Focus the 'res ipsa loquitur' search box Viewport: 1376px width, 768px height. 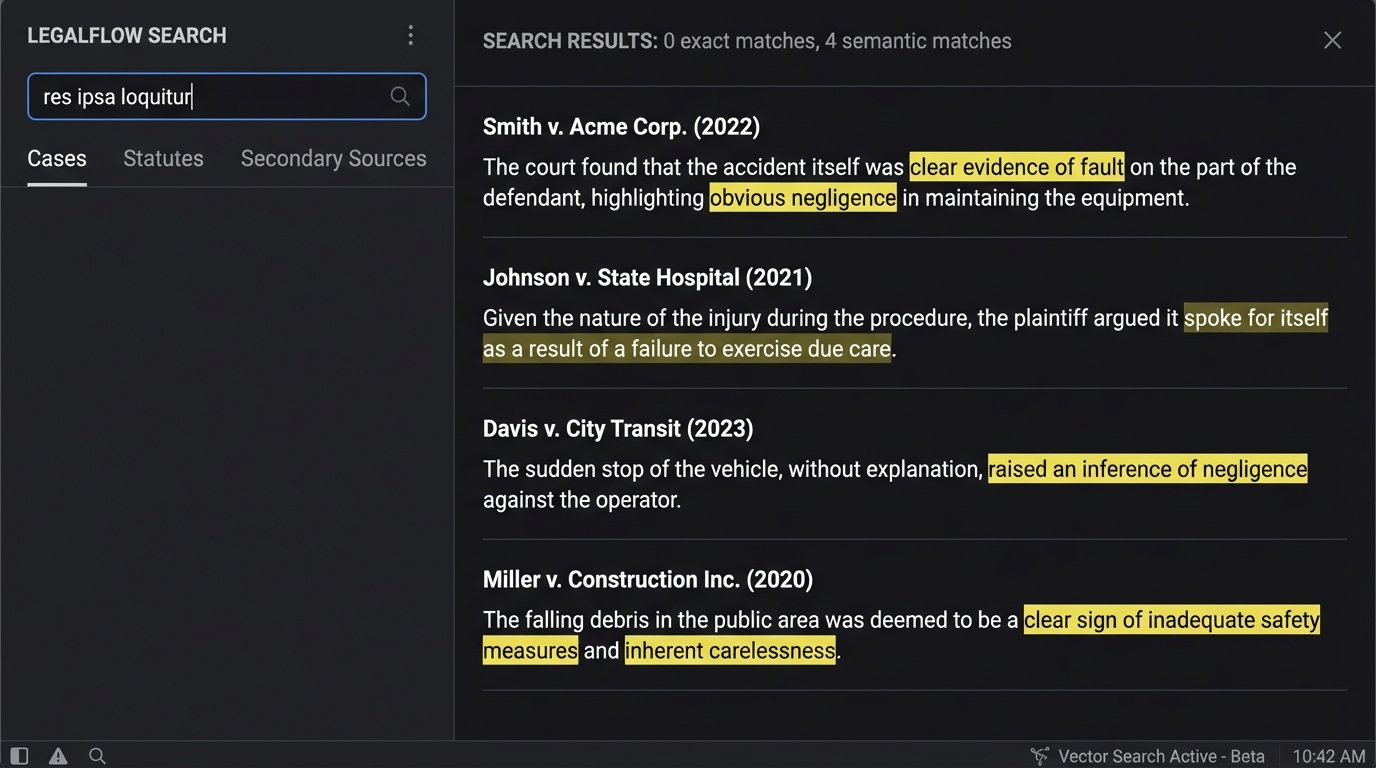pyautogui.click(x=210, y=97)
